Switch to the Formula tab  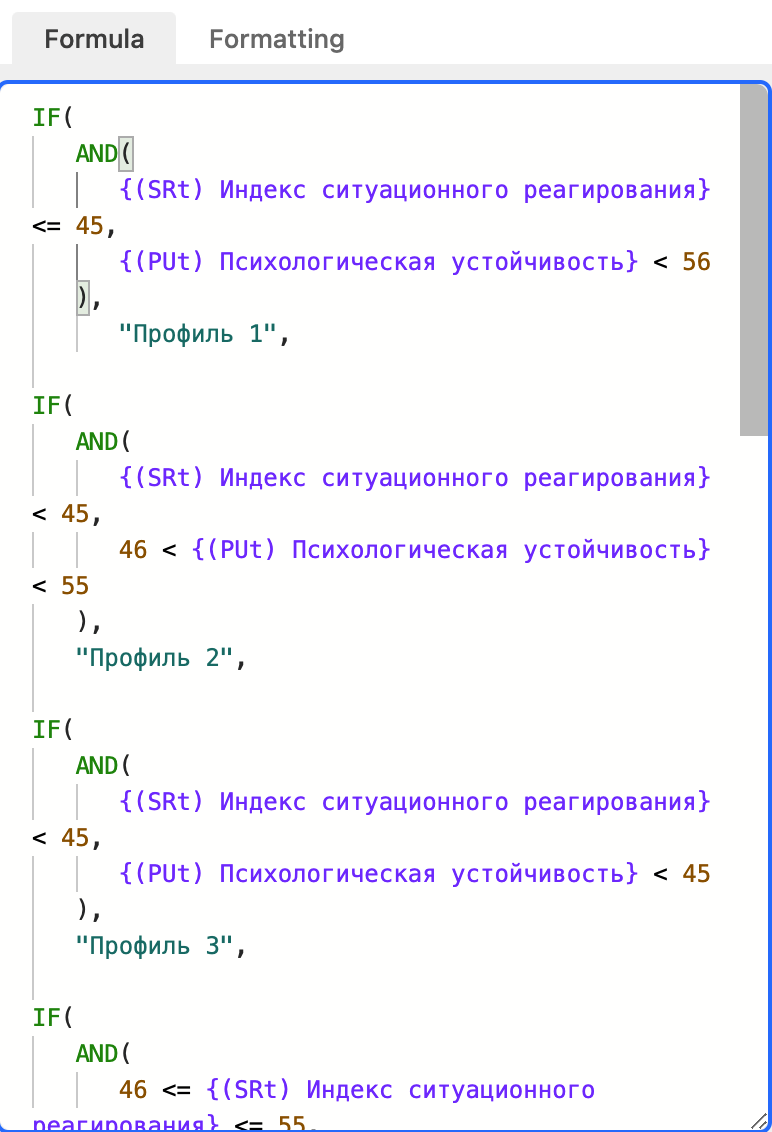[x=94, y=39]
